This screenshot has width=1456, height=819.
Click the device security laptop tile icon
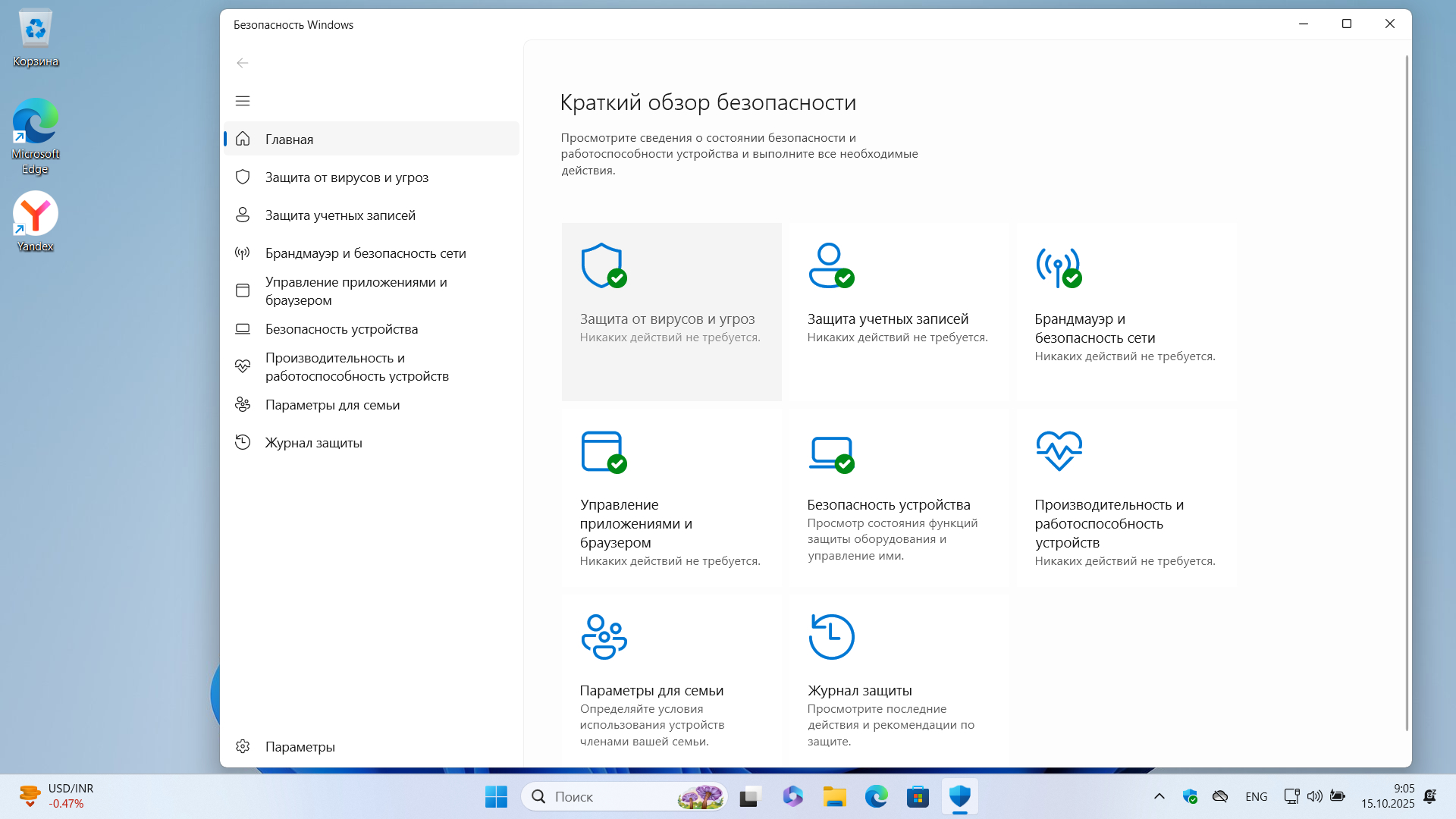(x=830, y=453)
